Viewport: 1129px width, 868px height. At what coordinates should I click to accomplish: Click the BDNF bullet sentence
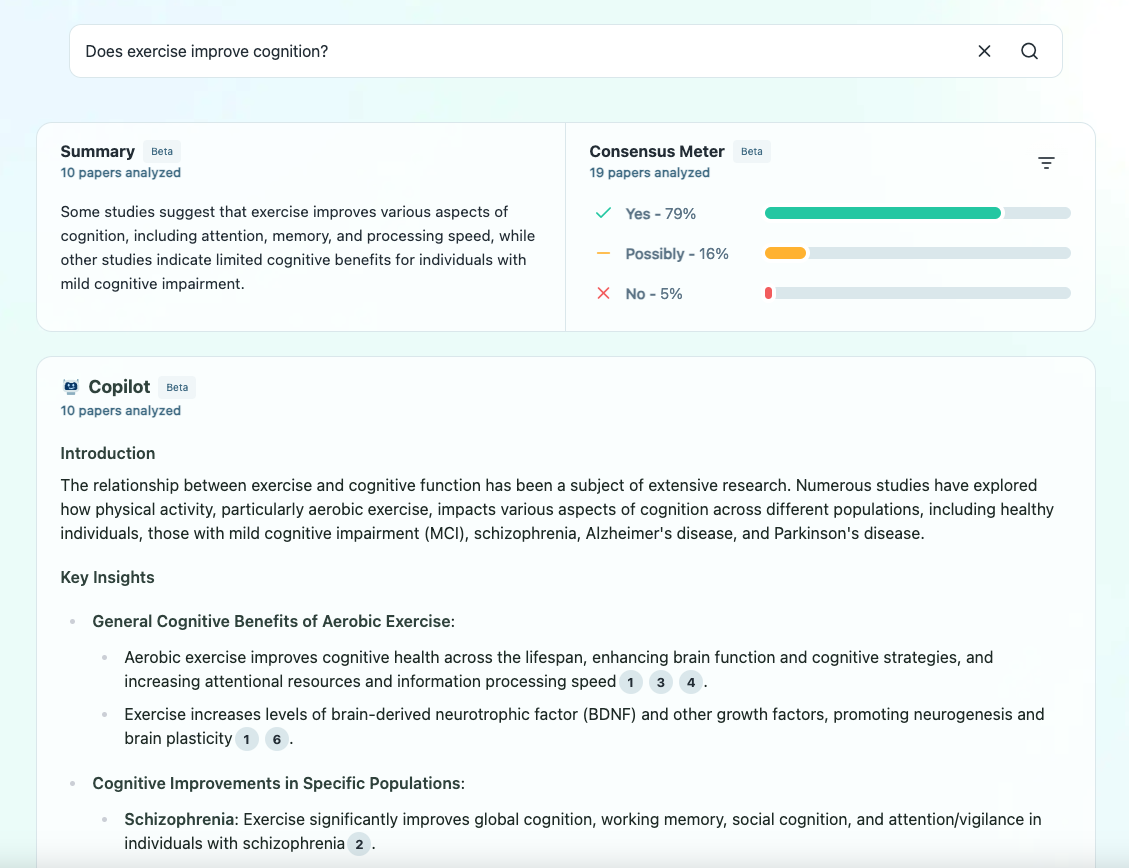584,727
